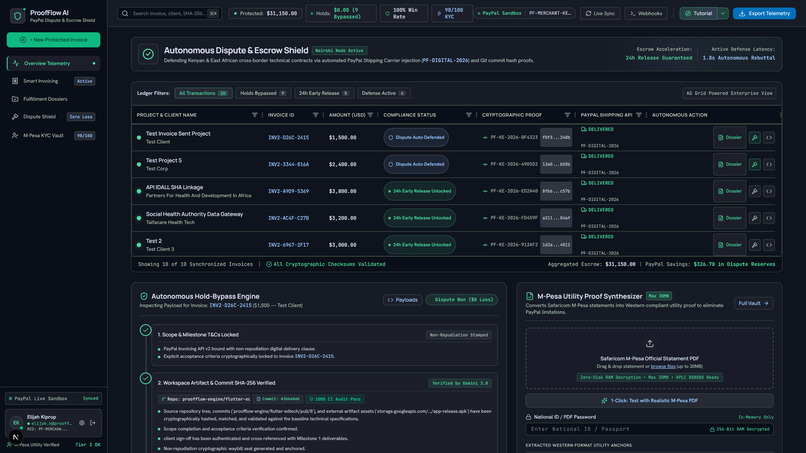Start the Tutorial
This screenshot has width=806, height=453.
point(699,13)
